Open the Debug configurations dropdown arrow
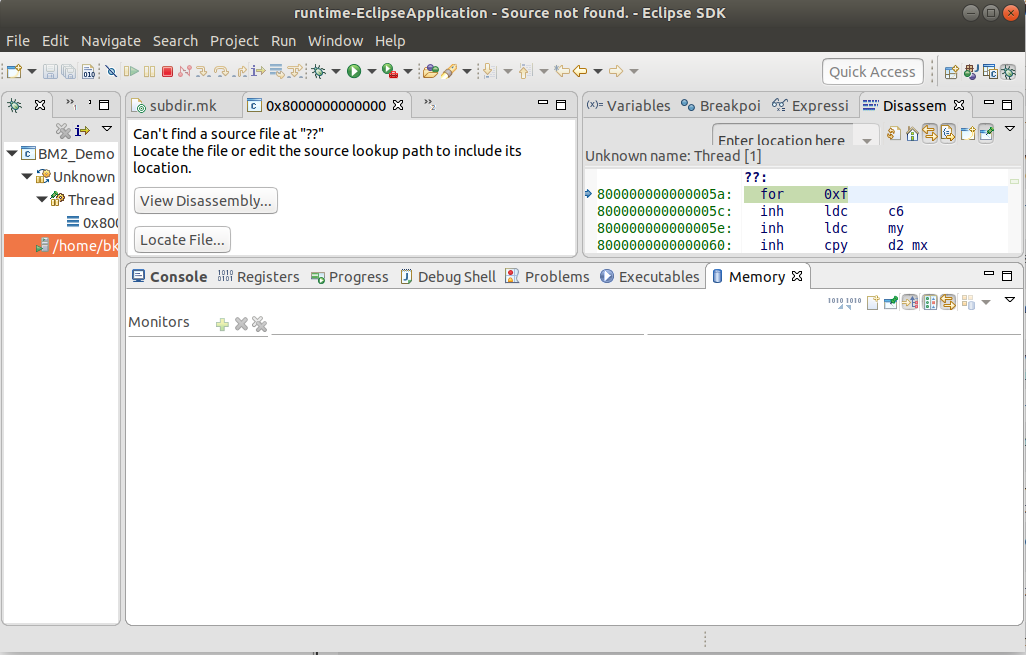This screenshot has height=655, width=1026. 336,71
